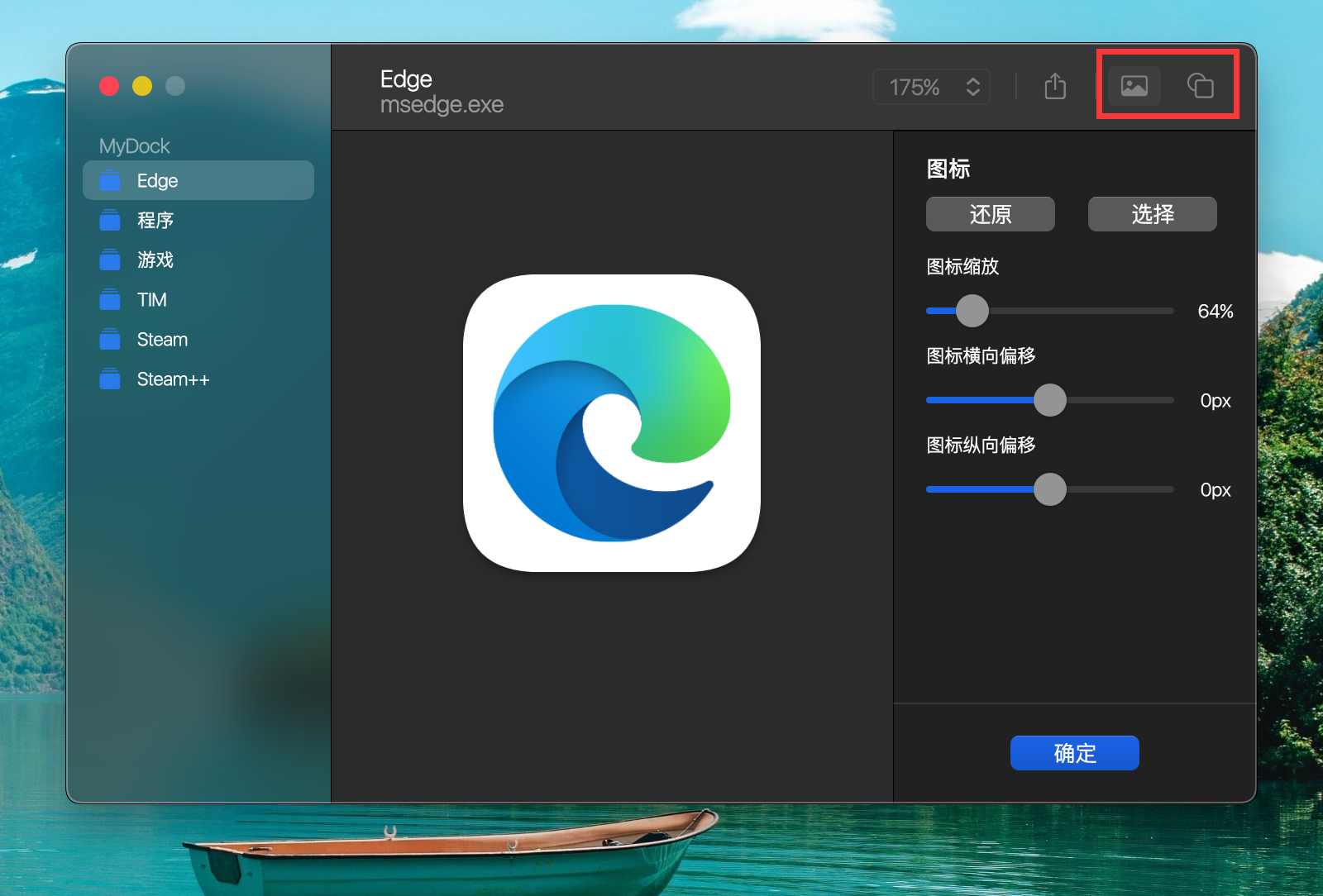
Task: Click the 64% scale value
Action: (x=1216, y=312)
